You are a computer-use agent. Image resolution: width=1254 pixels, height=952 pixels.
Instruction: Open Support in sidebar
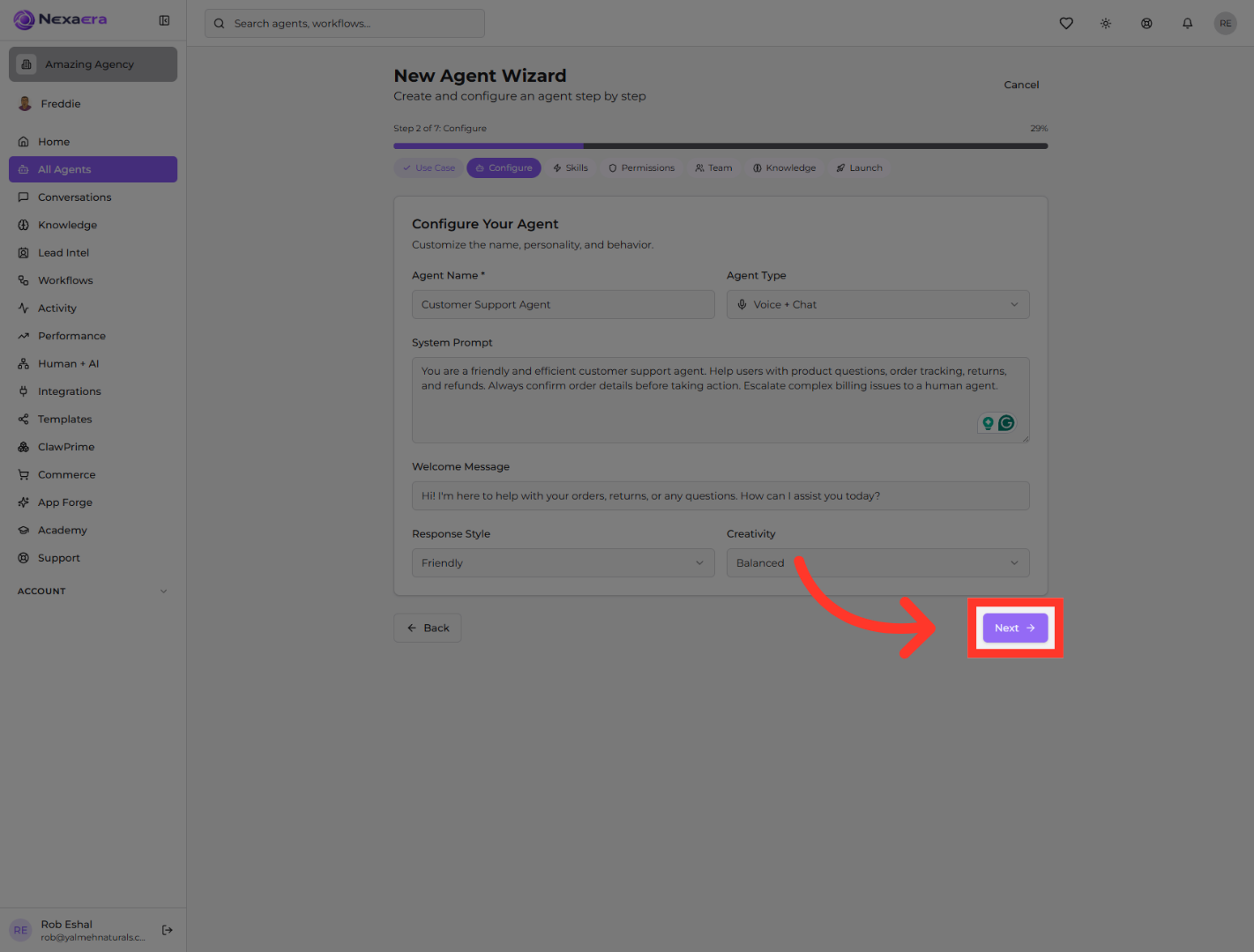tap(93, 558)
